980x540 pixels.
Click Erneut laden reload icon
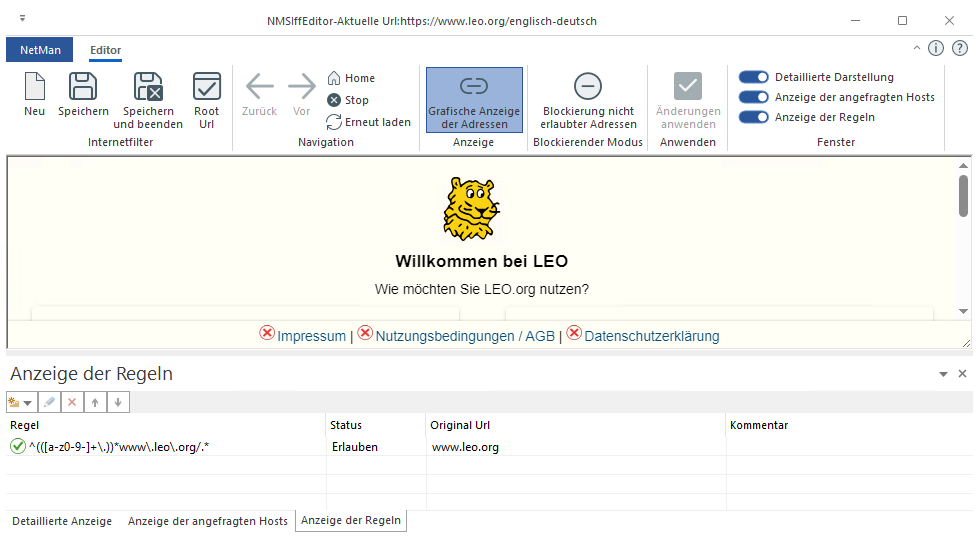click(x=335, y=122)
